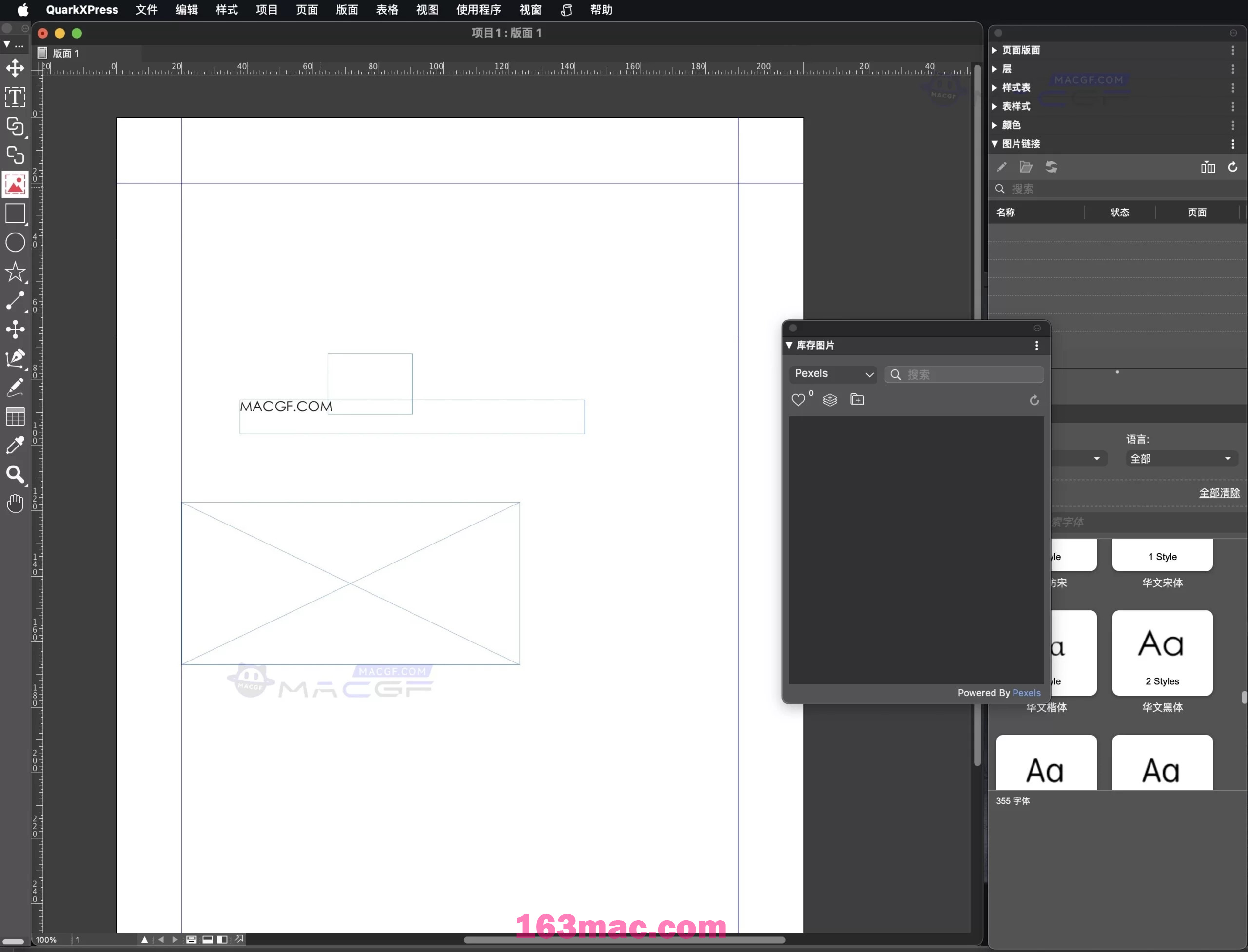Image resolution: width=1248 pixels, height=952 pixels.
Task: Expand the 样式表 panel
Action: [x=994, y=87]
